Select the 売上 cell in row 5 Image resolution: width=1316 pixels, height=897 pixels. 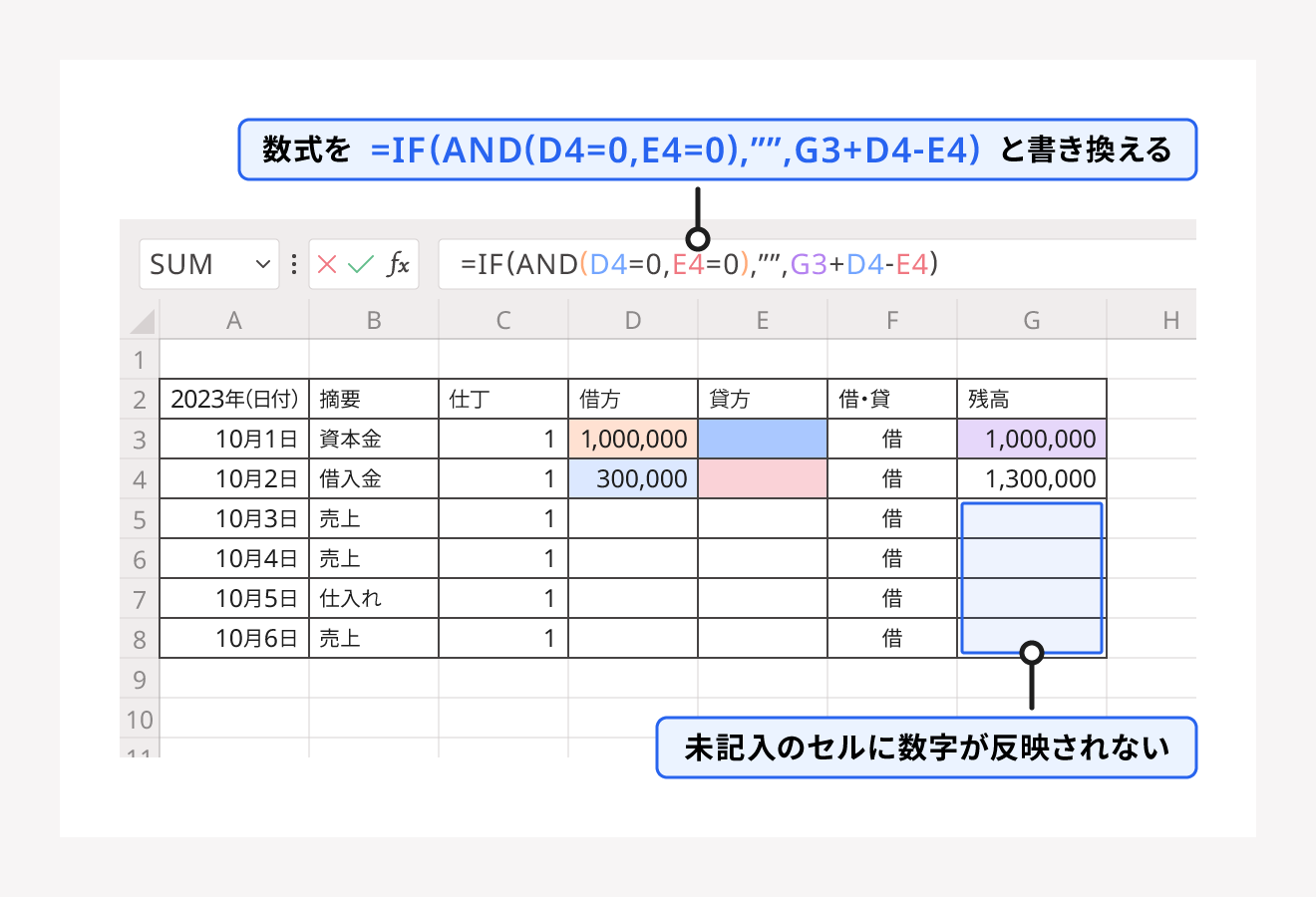tap(374, 518)
